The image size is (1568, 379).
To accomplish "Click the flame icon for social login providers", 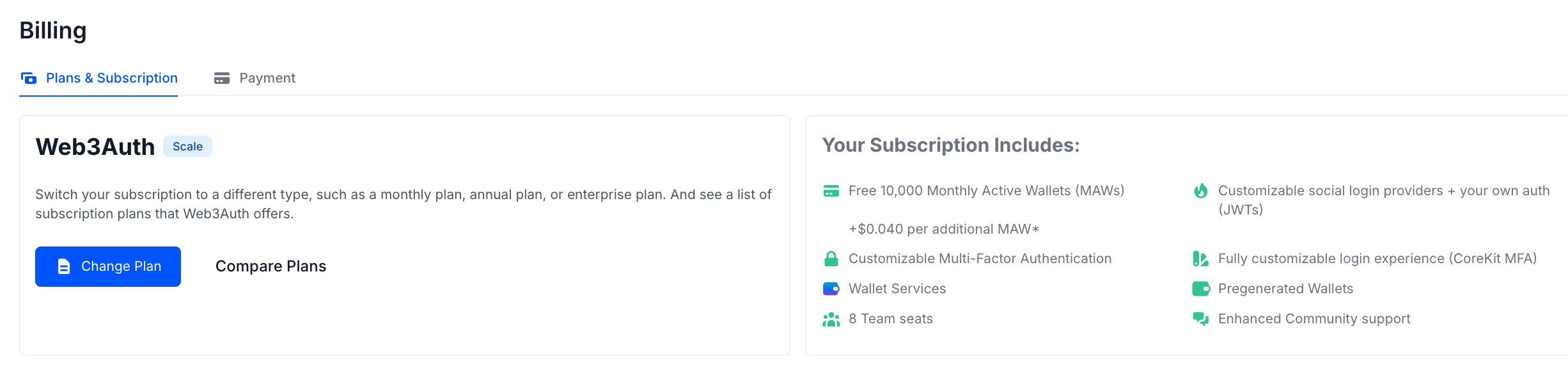I will pyautogui.click(x=1201, y=191).
